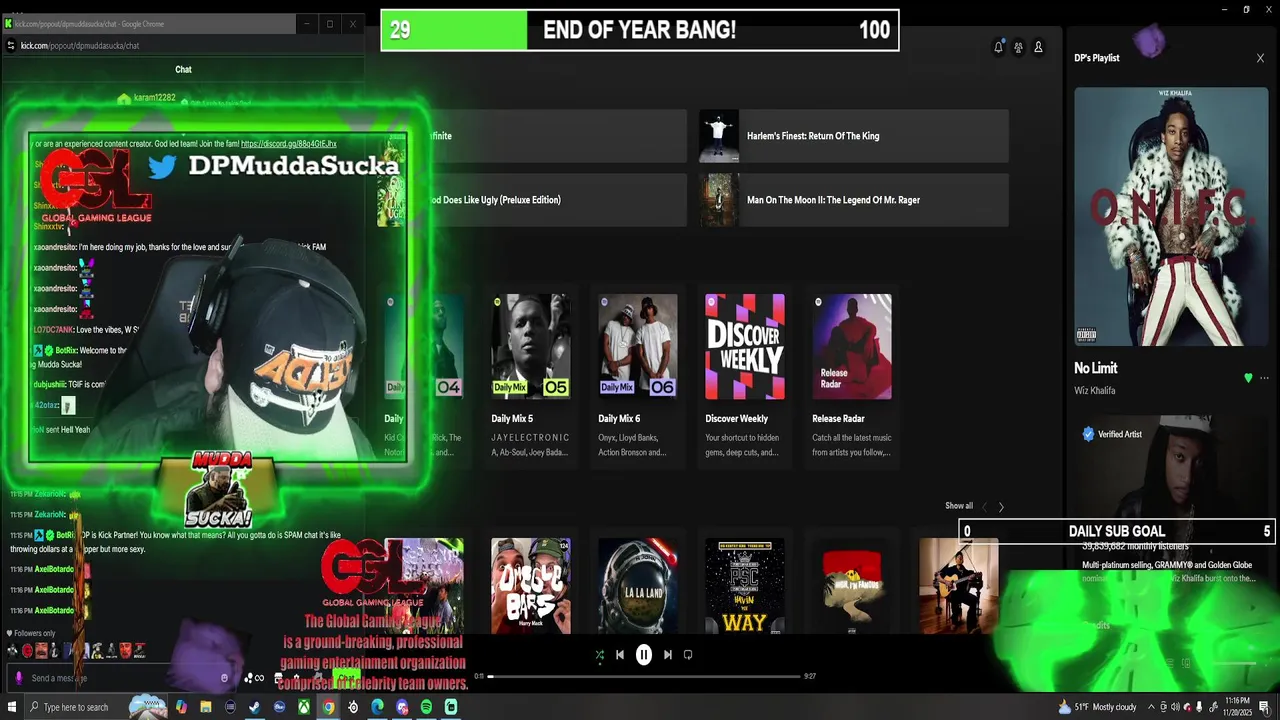Click the weather widget showing 51°F

tap(1097, 707)
